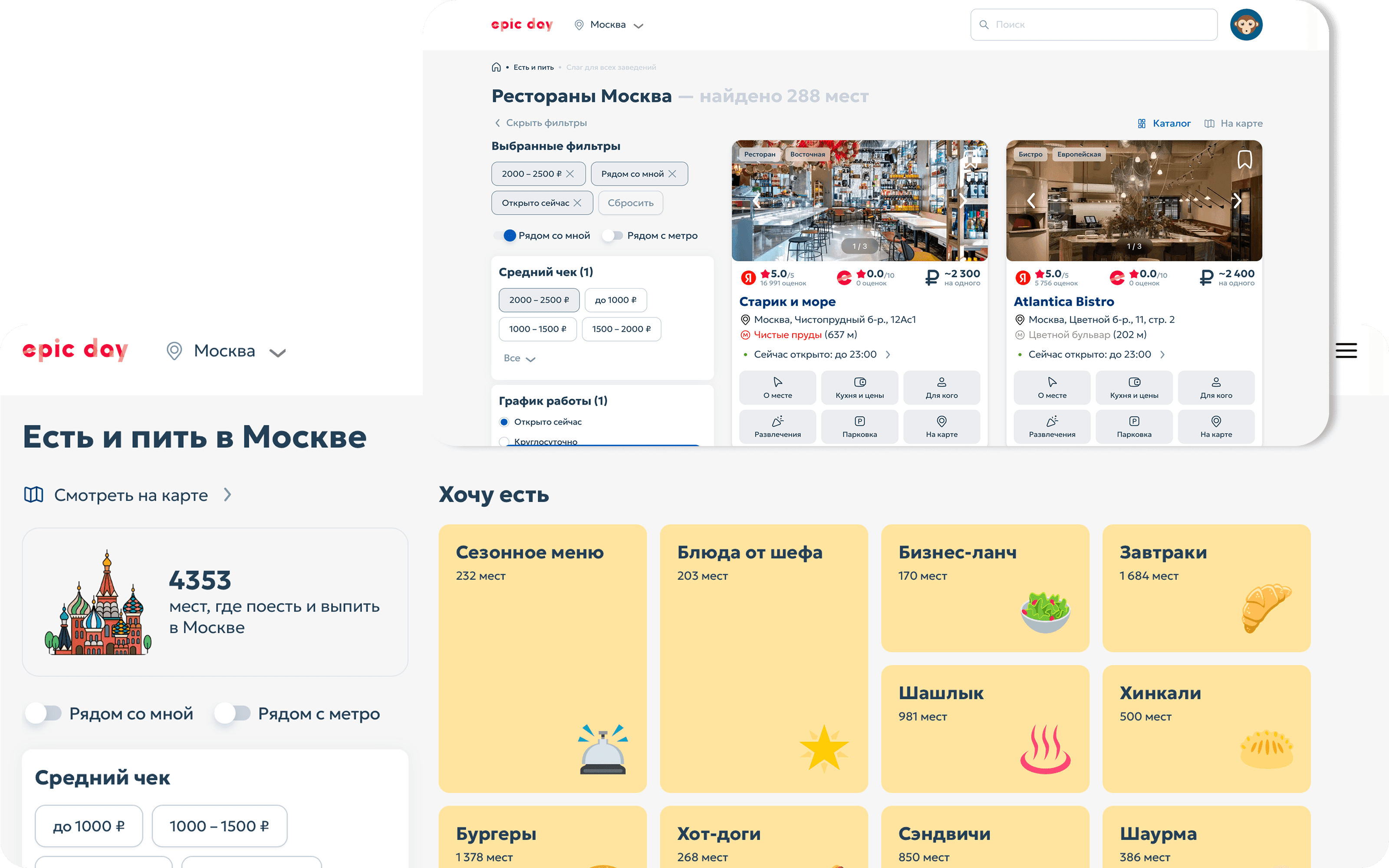Show next photo of Atlantica Bistro

(1238, 201)
